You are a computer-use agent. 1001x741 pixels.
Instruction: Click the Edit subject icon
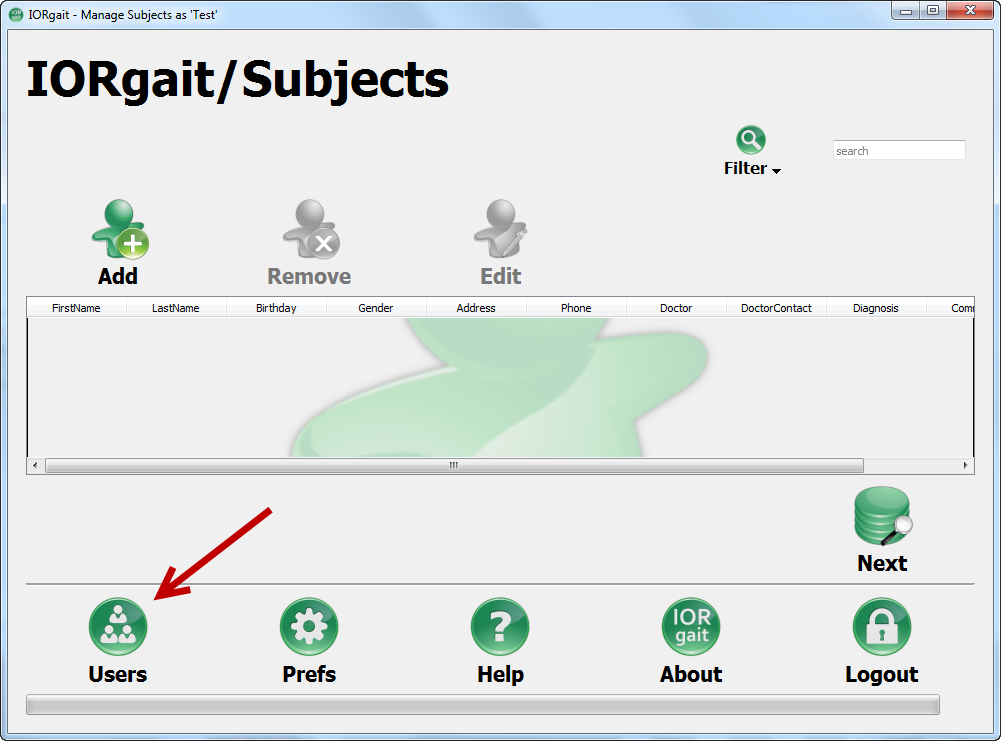(500, 229)
